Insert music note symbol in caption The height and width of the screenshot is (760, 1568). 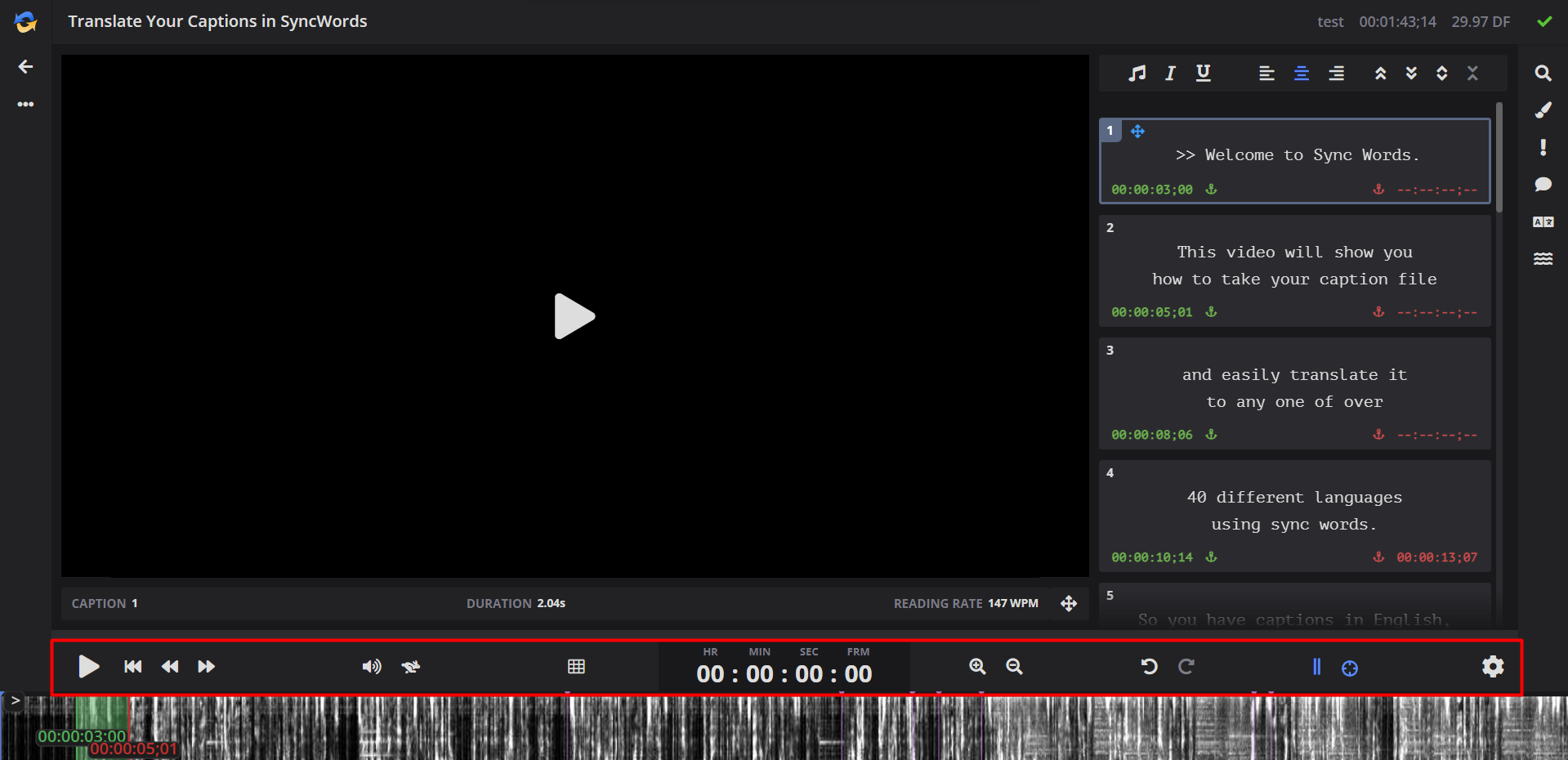click(1137, 74)
